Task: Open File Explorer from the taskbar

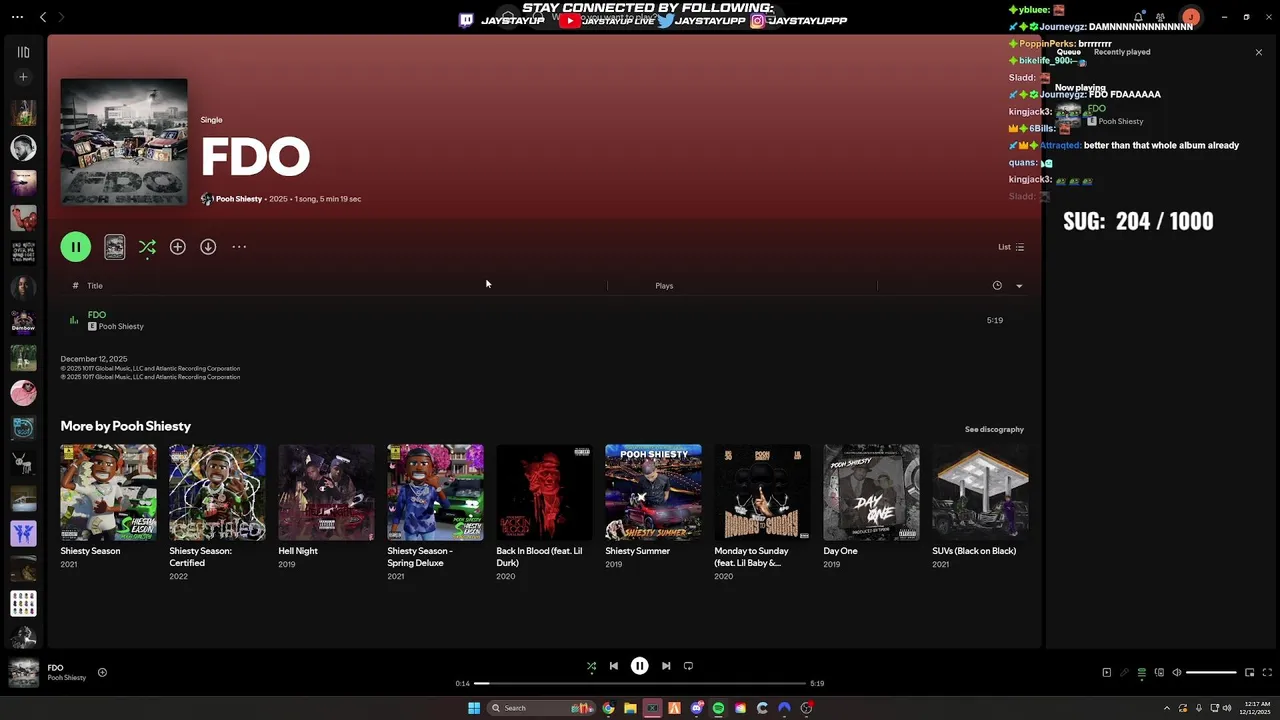Action: (630, 708)
